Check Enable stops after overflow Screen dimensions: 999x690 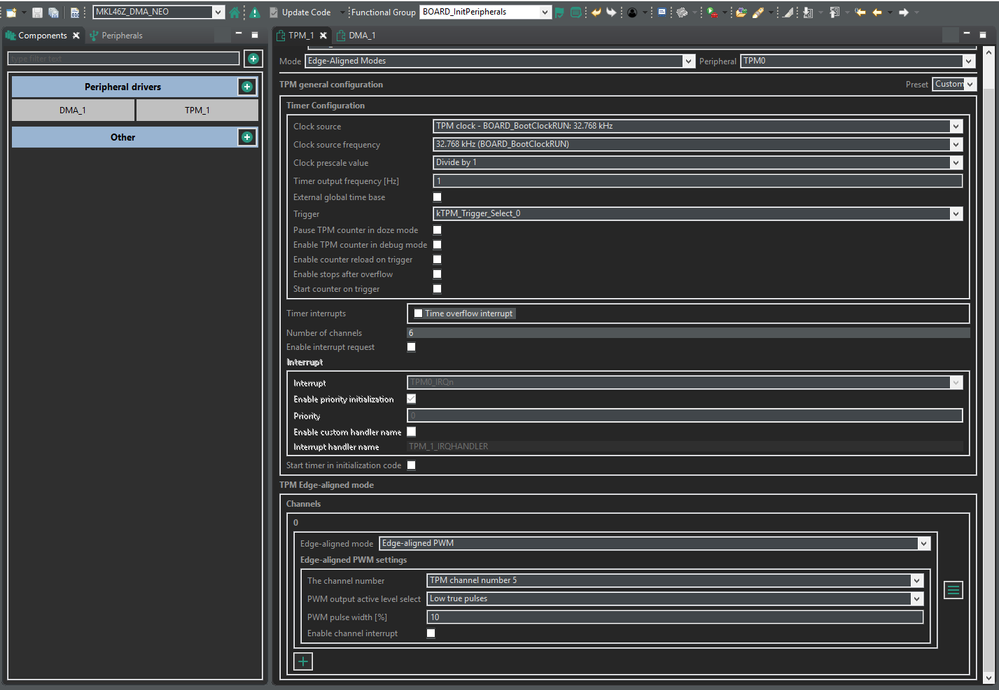[437, 274]
